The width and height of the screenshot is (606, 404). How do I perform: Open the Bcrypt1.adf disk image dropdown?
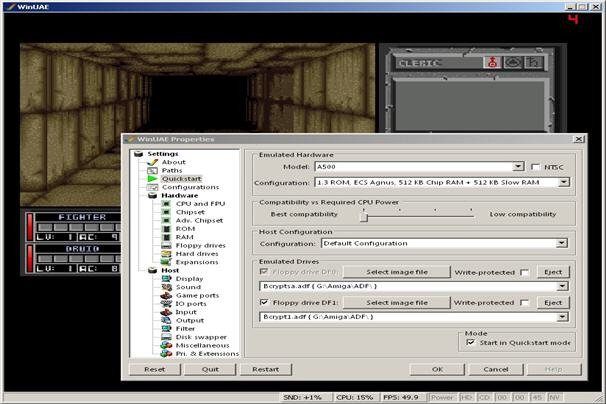pyautogui.click(x=563, y=317)
